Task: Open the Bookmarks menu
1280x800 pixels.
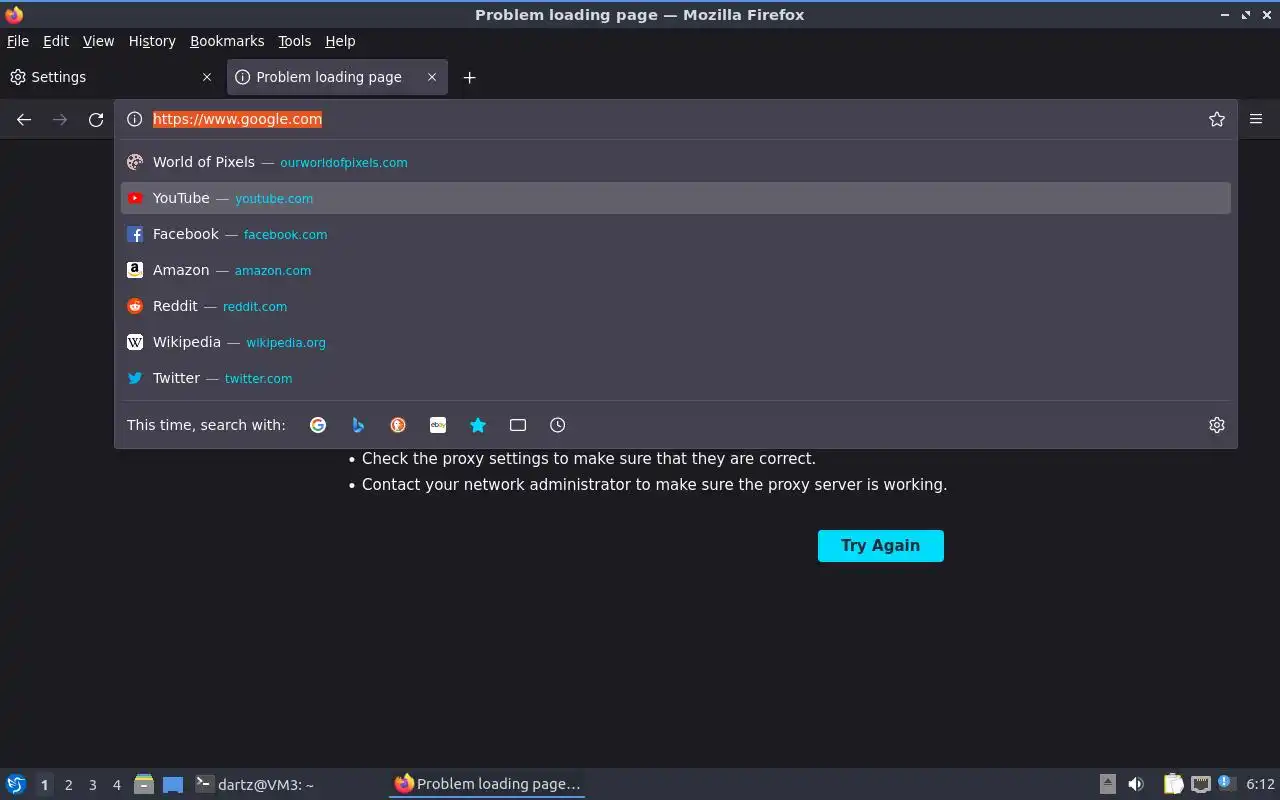Action: tap(227, 41)
